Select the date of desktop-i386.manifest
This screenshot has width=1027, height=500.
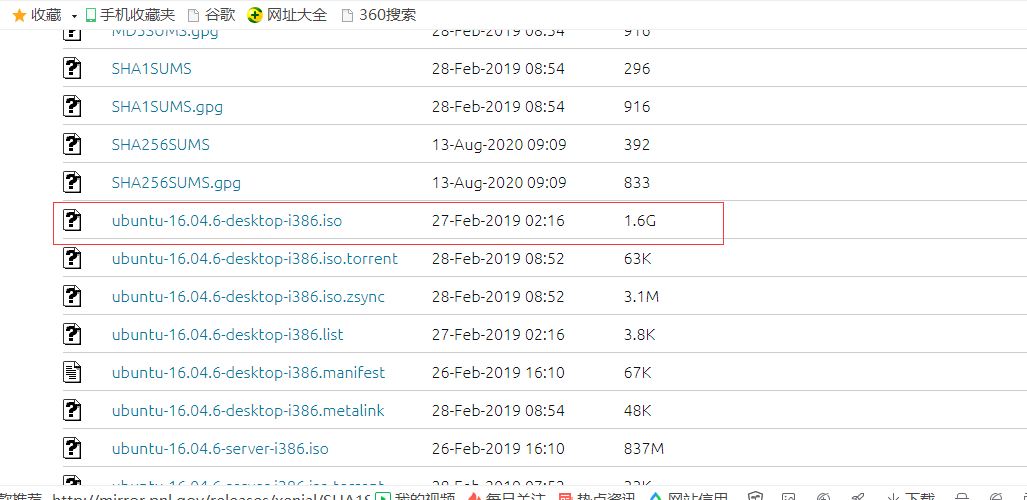[498, 373]
